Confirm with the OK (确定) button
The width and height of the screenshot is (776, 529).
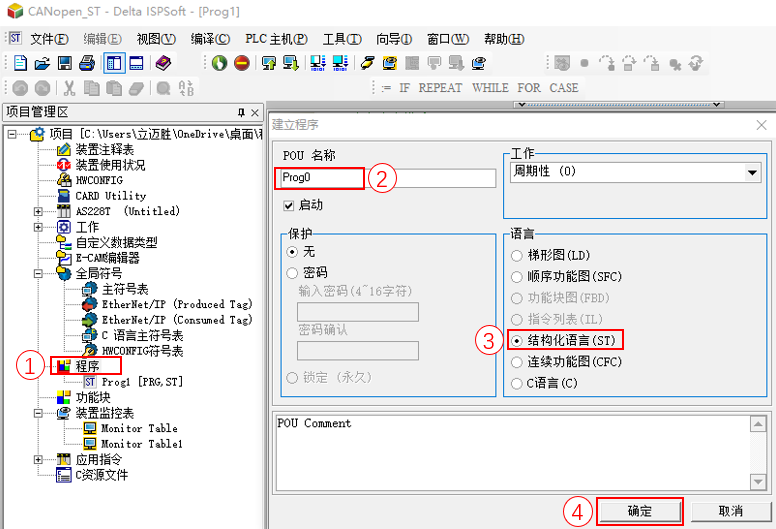pos(639,511)
